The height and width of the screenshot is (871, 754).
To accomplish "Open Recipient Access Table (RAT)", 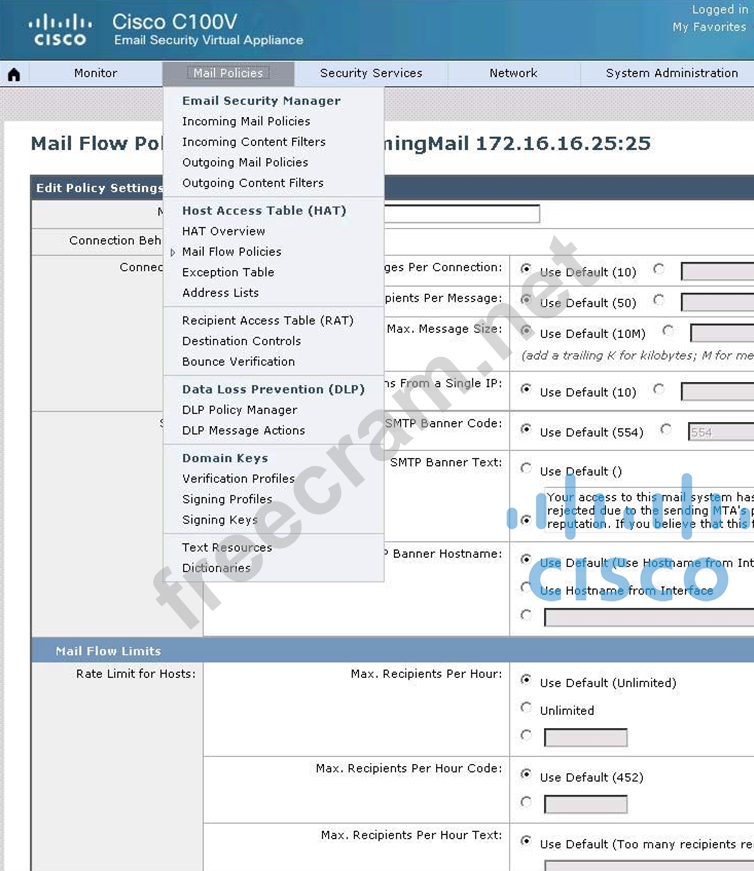I will (x=267, y=321).
